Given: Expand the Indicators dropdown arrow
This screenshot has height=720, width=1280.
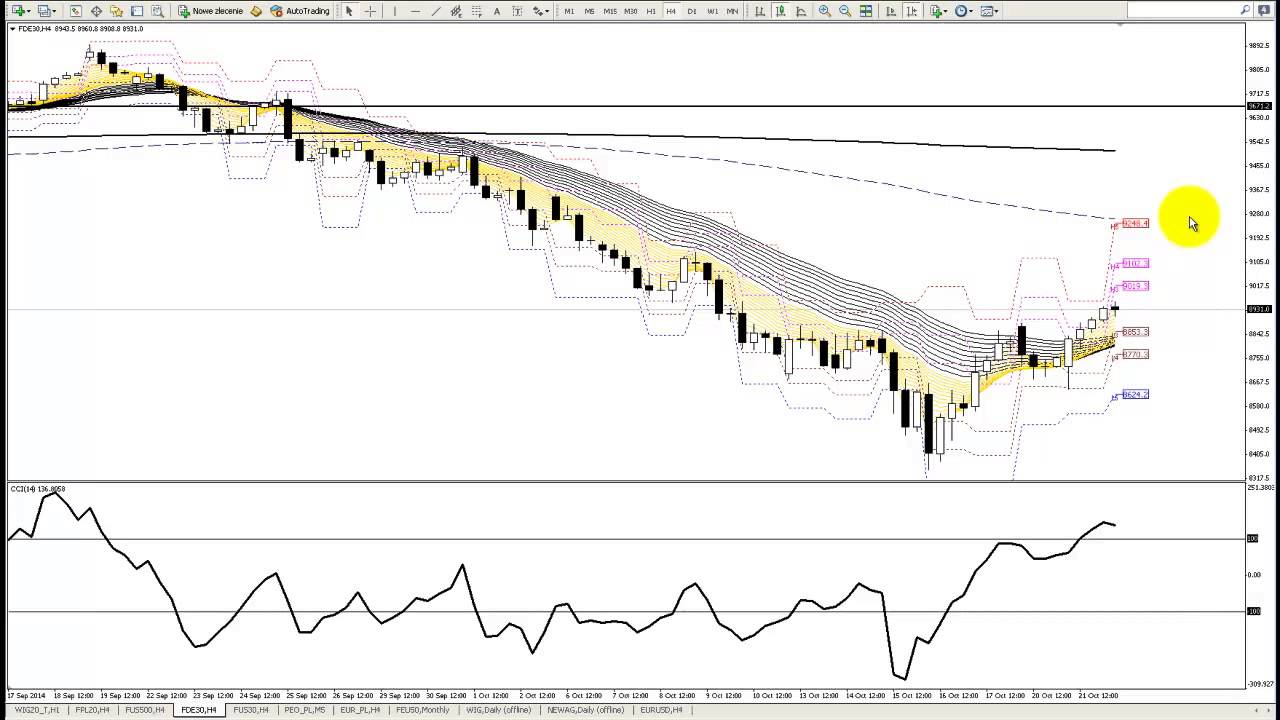Looking at the screenshot, I should pyautogui.click(x=946, y=11).
